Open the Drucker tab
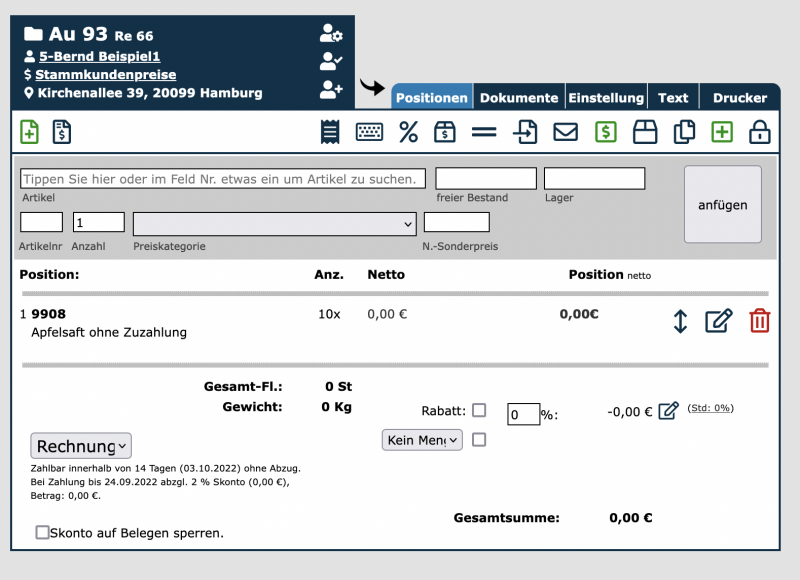This screenshot has width=800, height=580. (739, 98)
